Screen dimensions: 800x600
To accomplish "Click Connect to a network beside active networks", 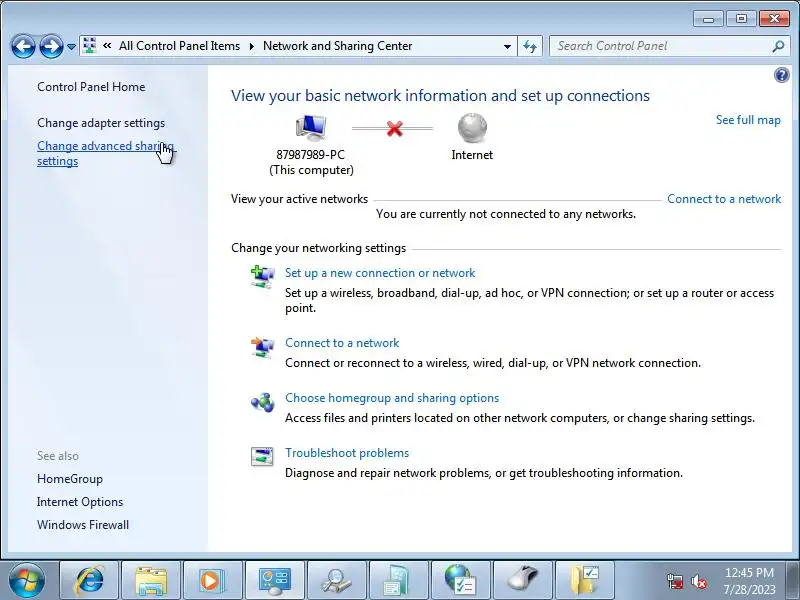I will pyautogui.click(x=724, y=199).
